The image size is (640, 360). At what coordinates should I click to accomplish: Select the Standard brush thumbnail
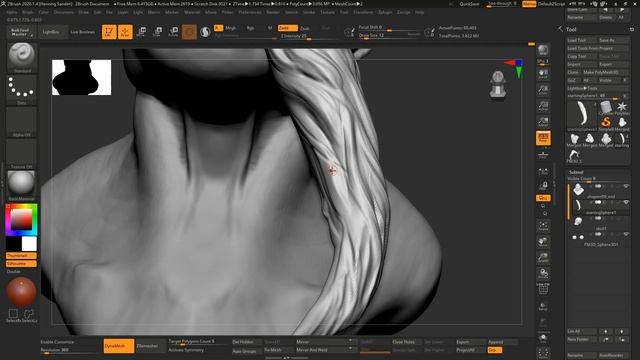coord(22,55)
